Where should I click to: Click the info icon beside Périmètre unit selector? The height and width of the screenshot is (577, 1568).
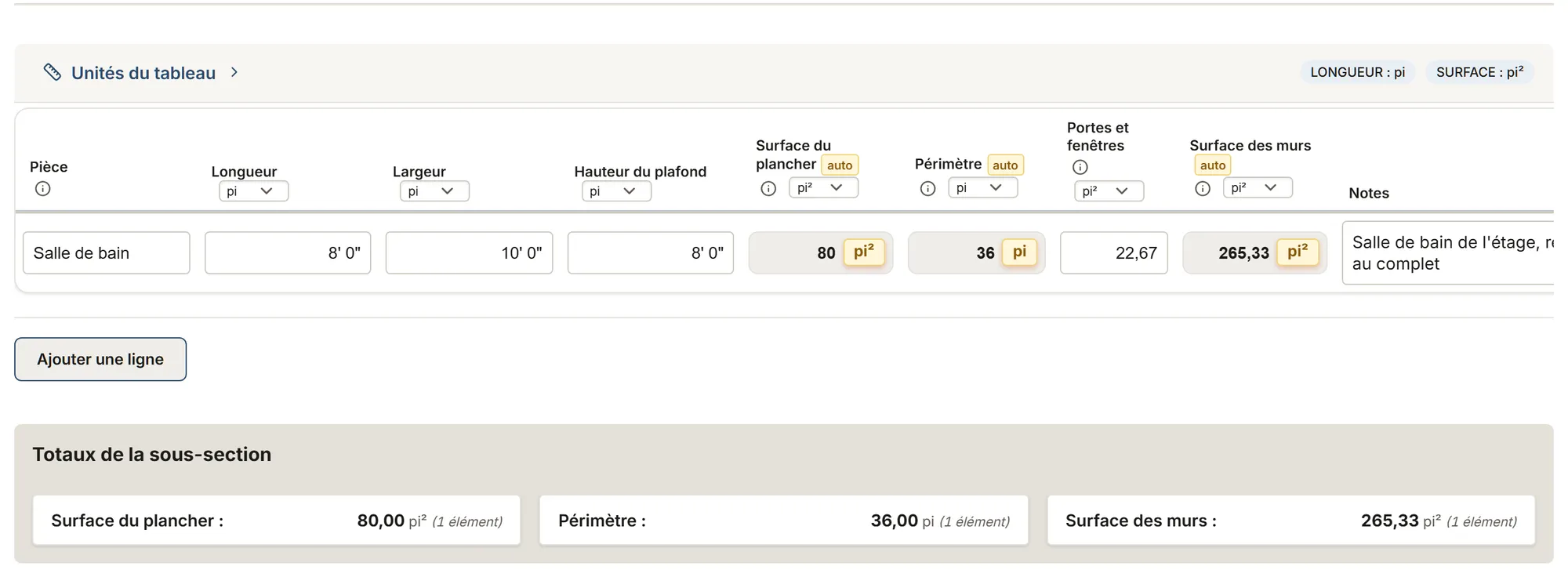[x=927, y=188]
